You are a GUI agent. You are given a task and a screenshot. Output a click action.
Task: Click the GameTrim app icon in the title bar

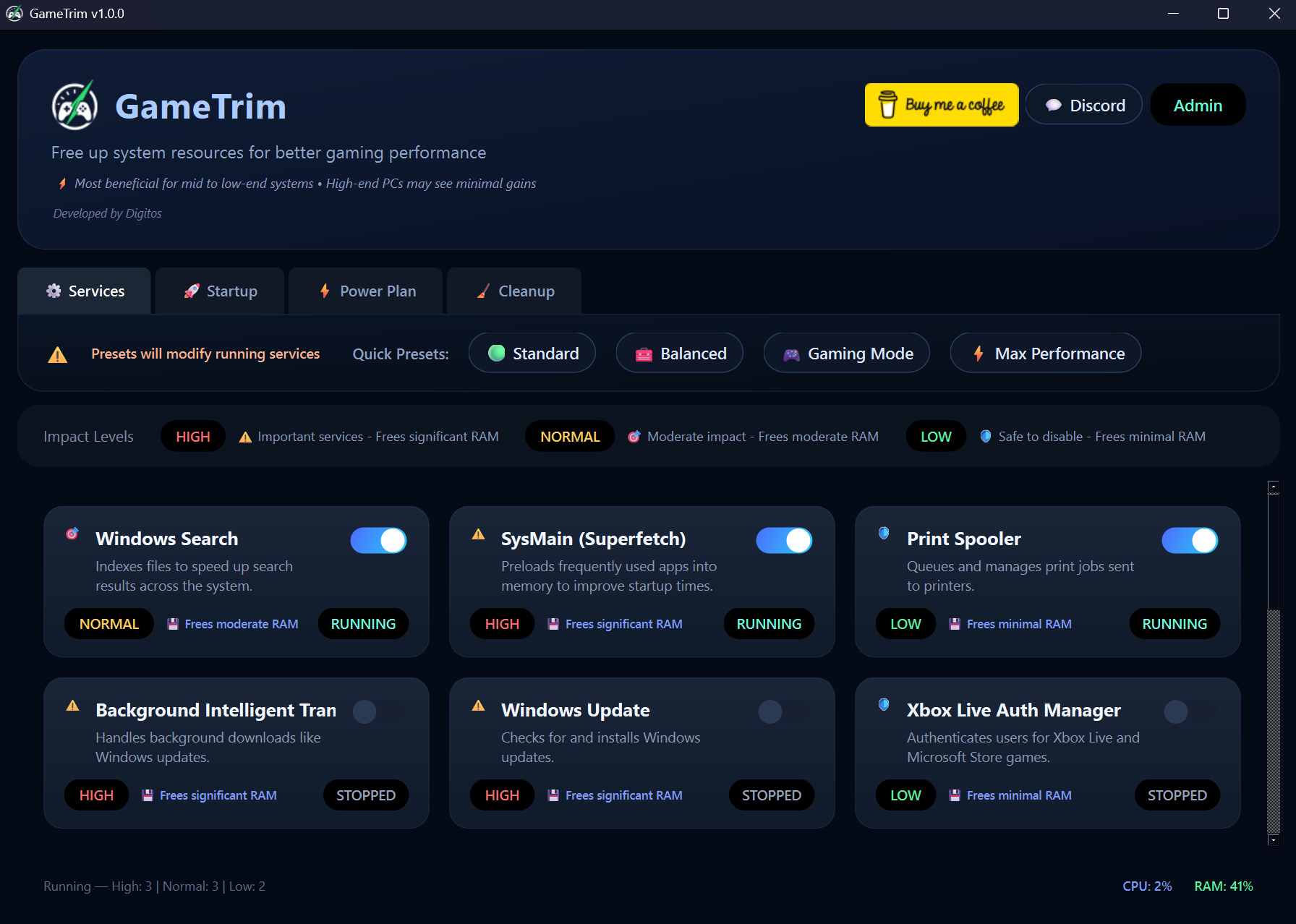pyautogui.click(x=14, y=14)
